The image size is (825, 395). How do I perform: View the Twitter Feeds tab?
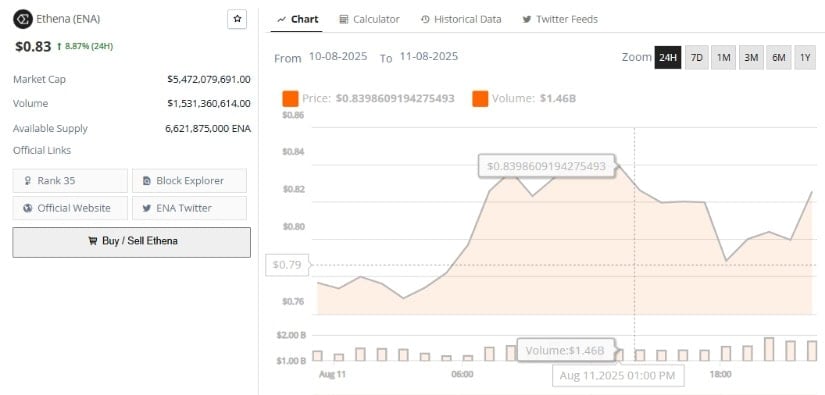(x=560, y=19)
